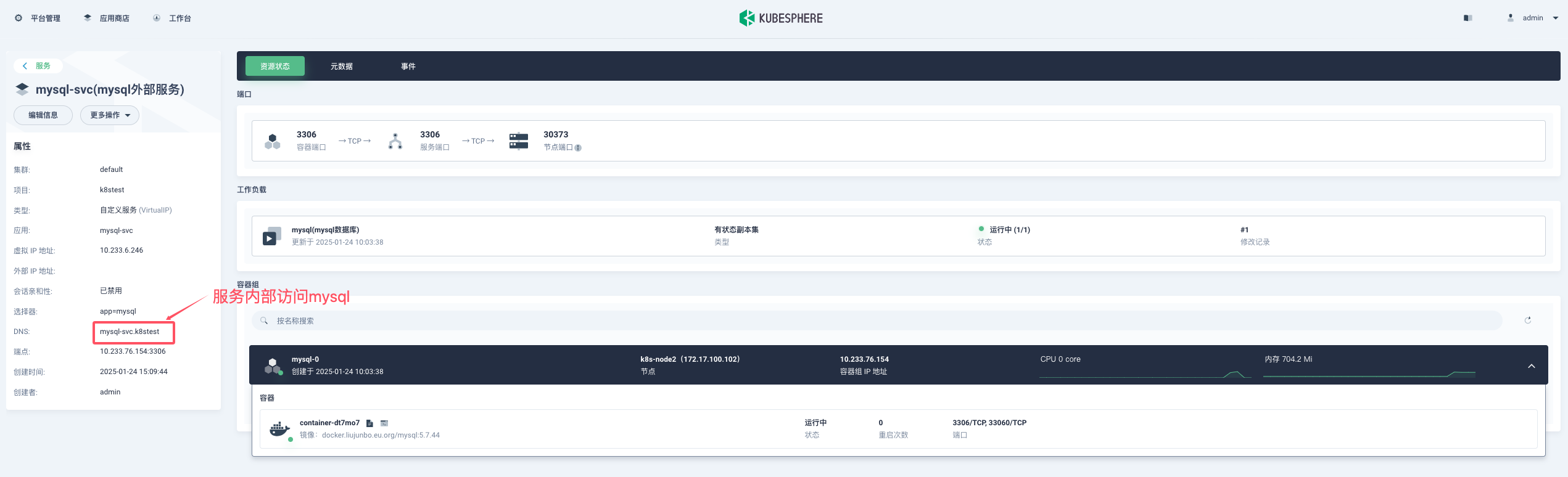Image resolution: width=1568 pixels, height=477 pixels.
Task: Click the docker whale container icon
Action: click(x=280, y=429)
